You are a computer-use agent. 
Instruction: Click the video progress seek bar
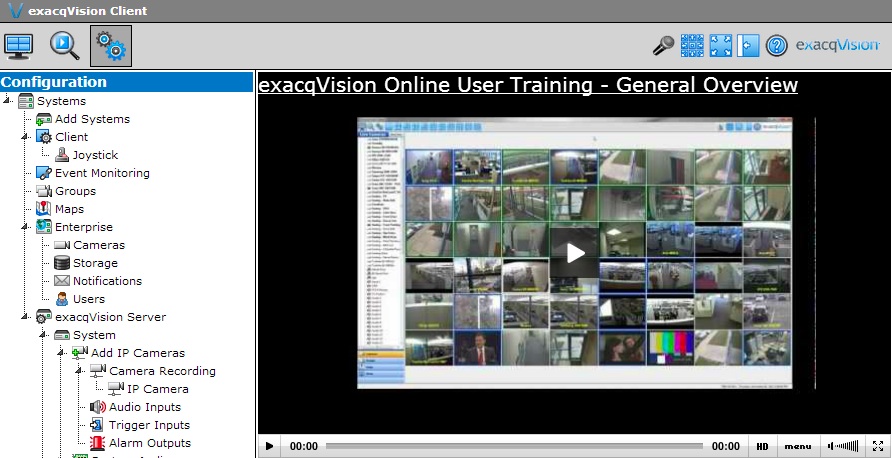click(x=513, y=446)
